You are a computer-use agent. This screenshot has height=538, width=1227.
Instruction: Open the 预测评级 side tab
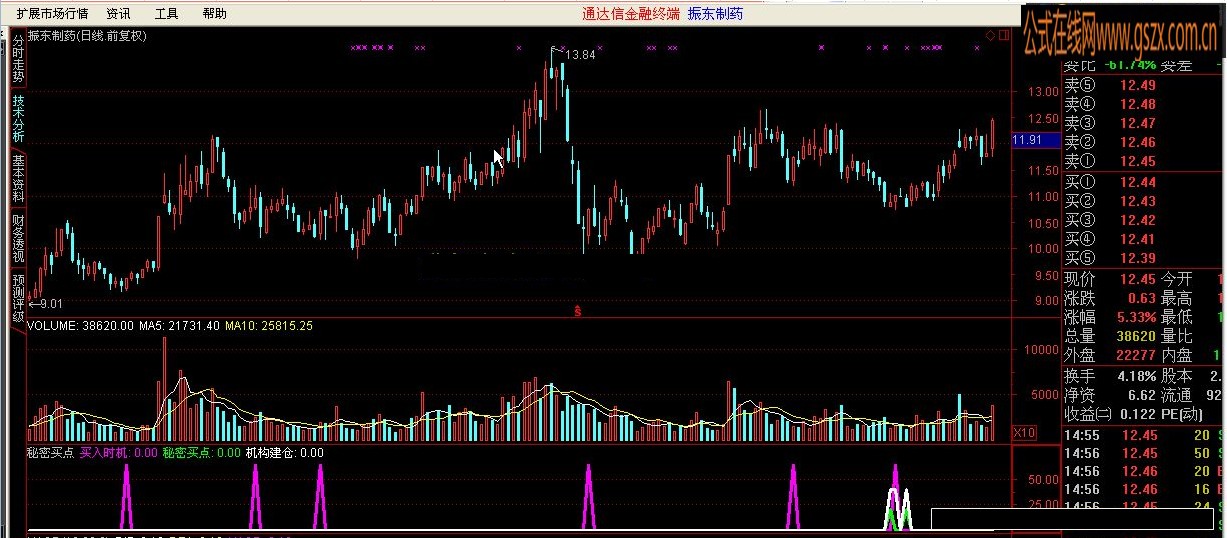[x=18, y=297]
